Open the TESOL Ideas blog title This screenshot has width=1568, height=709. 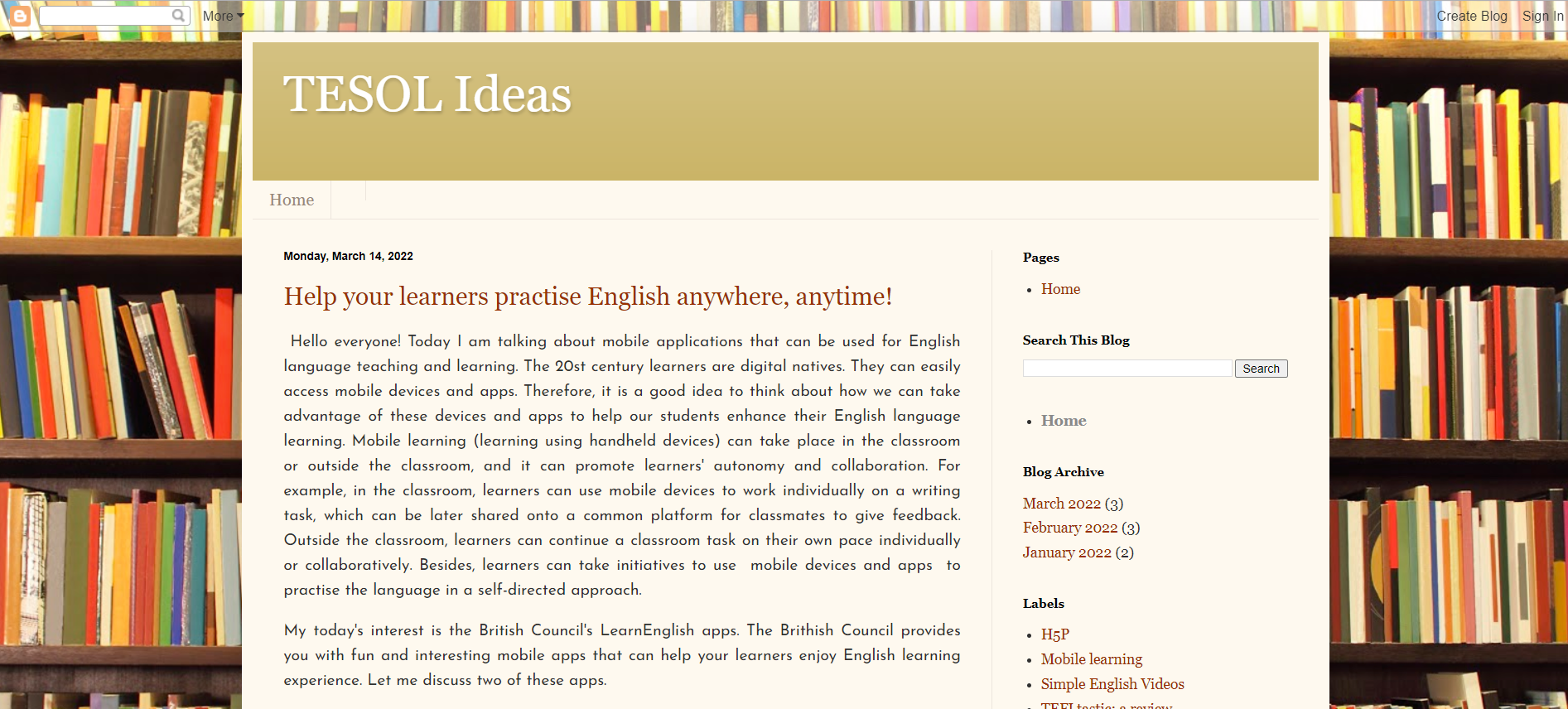(x=427, y=94)
